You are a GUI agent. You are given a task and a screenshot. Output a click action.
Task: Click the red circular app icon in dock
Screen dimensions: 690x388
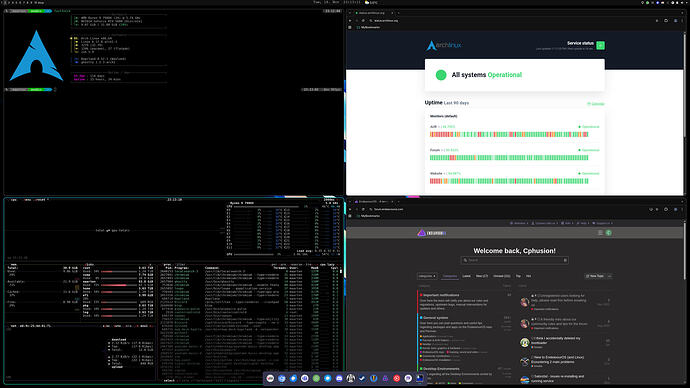396,378
